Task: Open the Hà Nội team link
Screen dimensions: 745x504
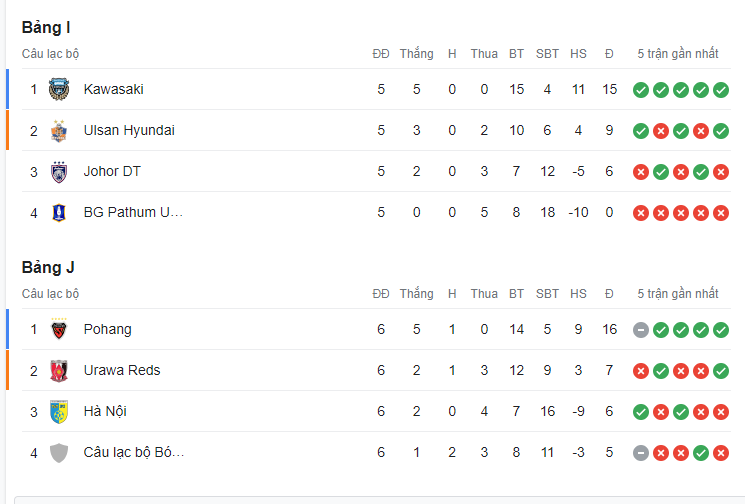Action: pos(105,411)
